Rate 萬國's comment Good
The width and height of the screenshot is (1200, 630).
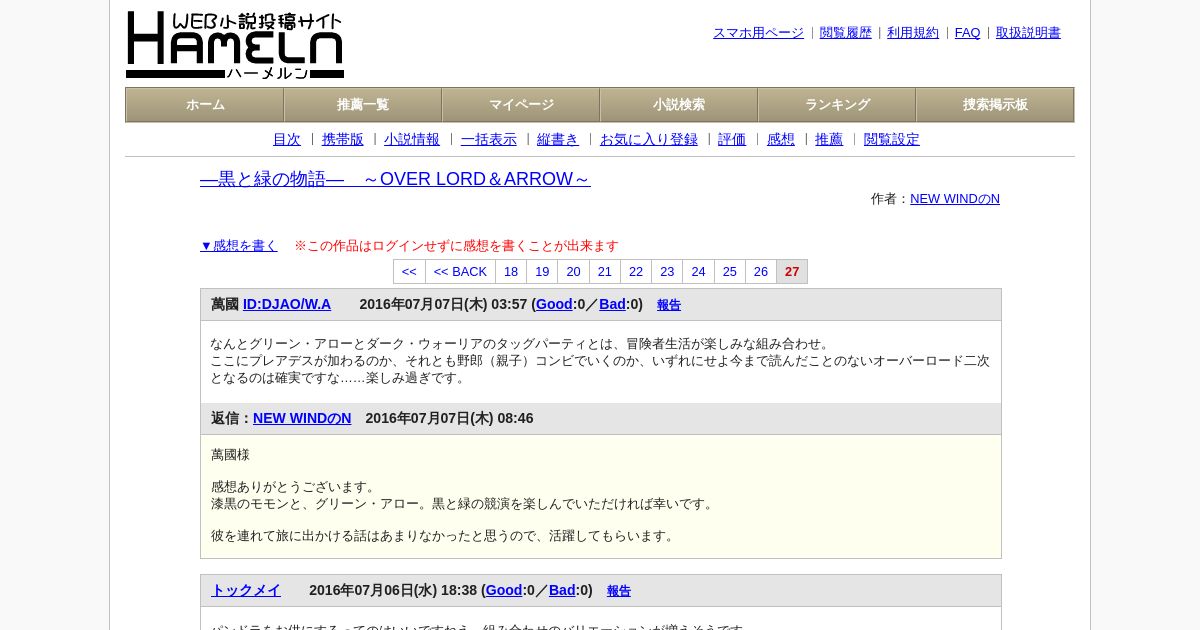554,304
